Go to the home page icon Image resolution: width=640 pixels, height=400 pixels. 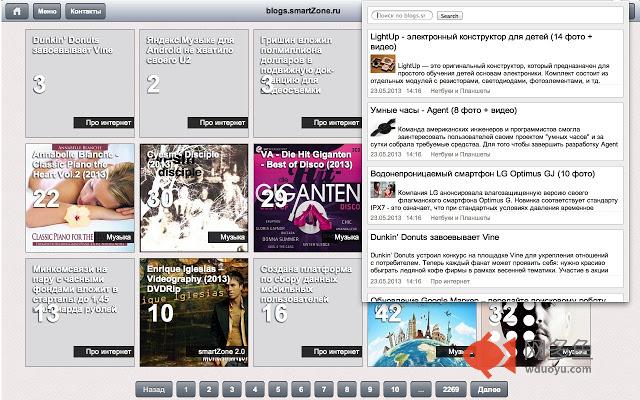click(x=17, y=11)
